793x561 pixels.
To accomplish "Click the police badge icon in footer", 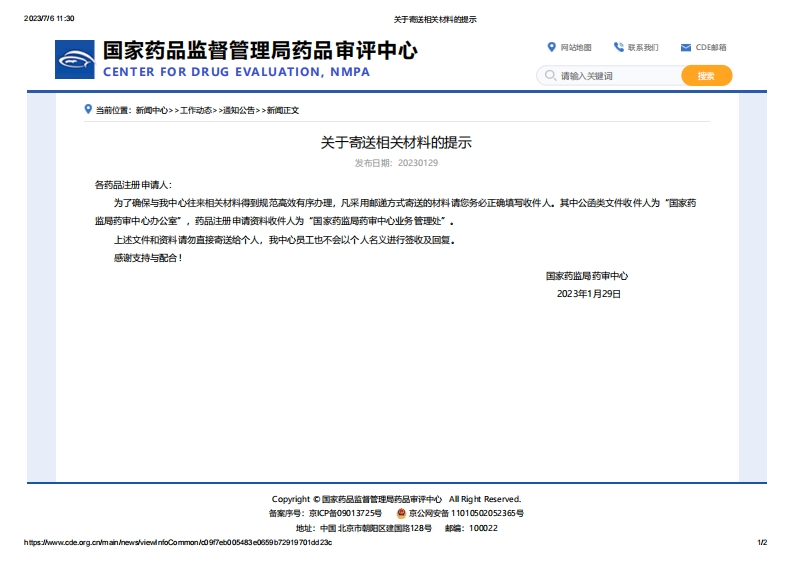I will point(400,513).
